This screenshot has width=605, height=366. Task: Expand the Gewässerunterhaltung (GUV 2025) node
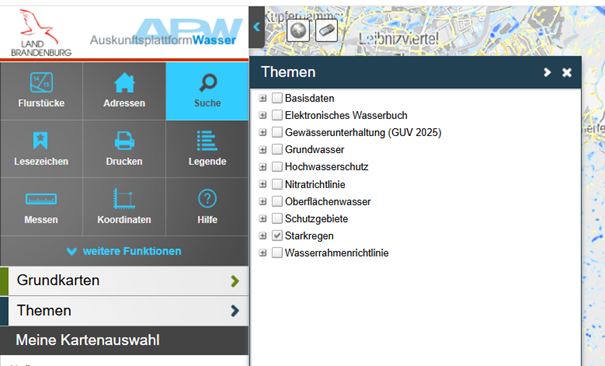[263, 133]
